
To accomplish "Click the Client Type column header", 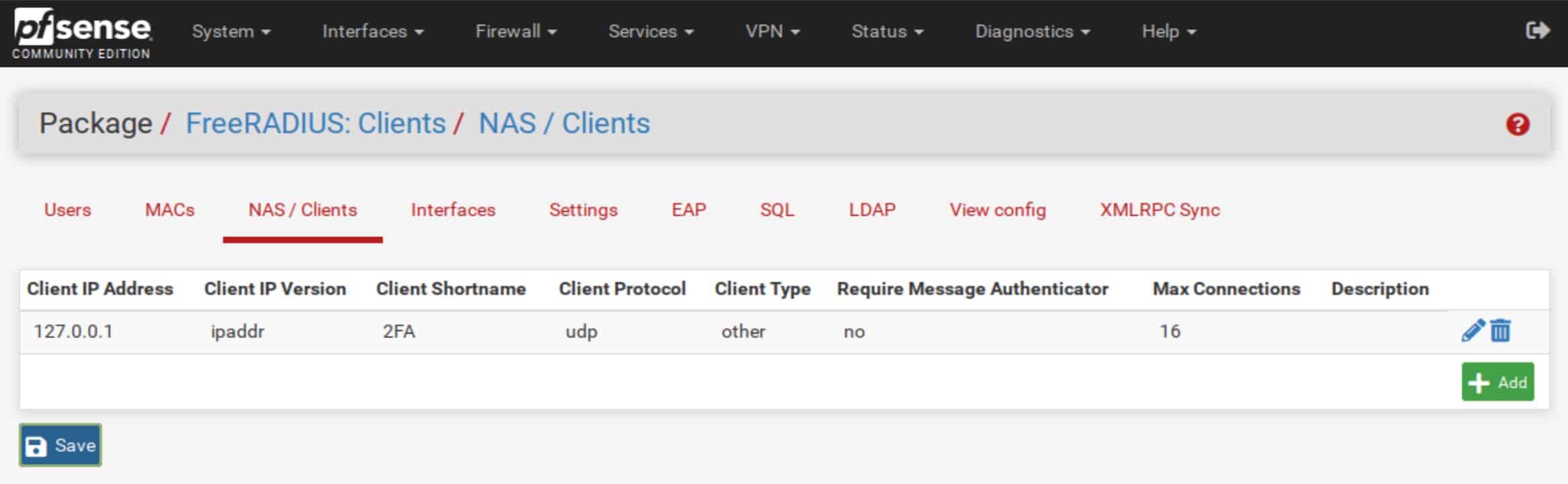I will pyautogui.click(x=763, y=289).
